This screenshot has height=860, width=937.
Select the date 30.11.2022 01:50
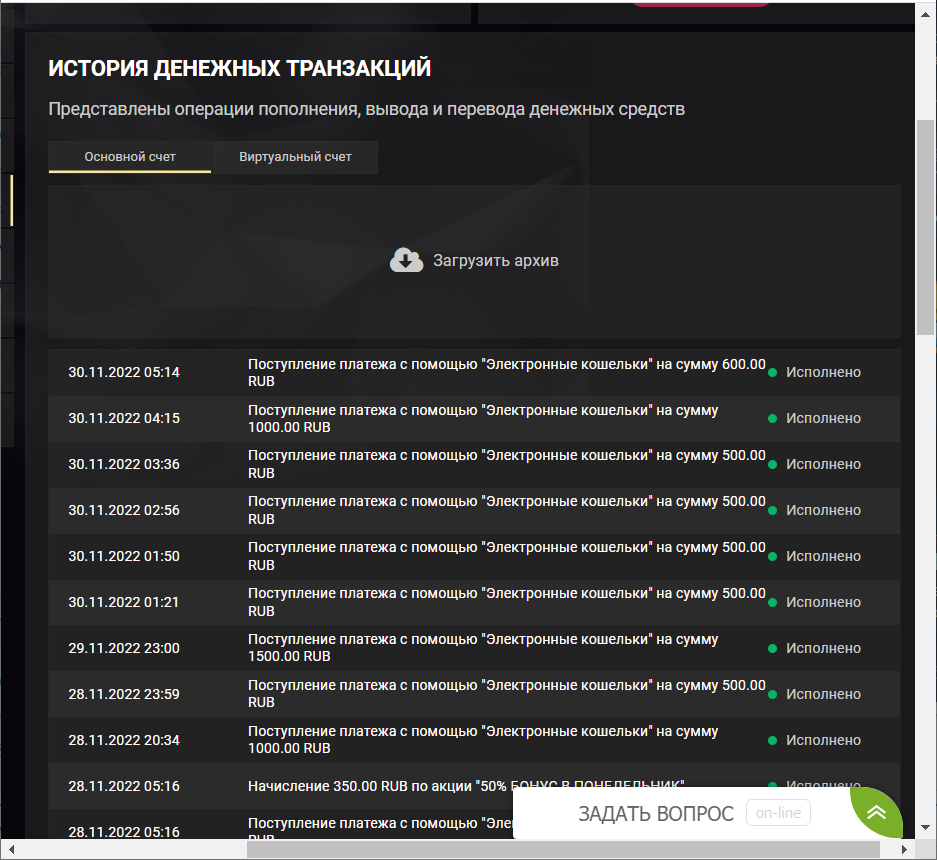click(124, 556)
